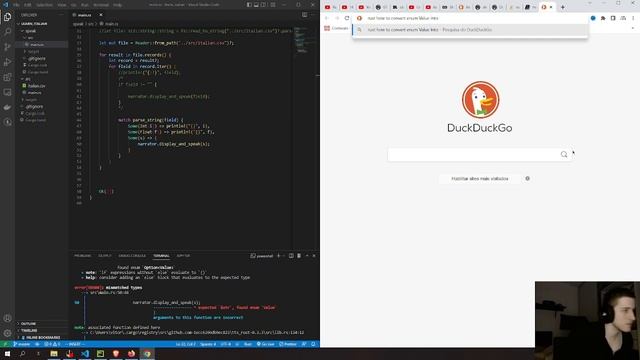Open the Docker whale view in activity bar
This screenshot has height=360, width=640.
(7, 107)
